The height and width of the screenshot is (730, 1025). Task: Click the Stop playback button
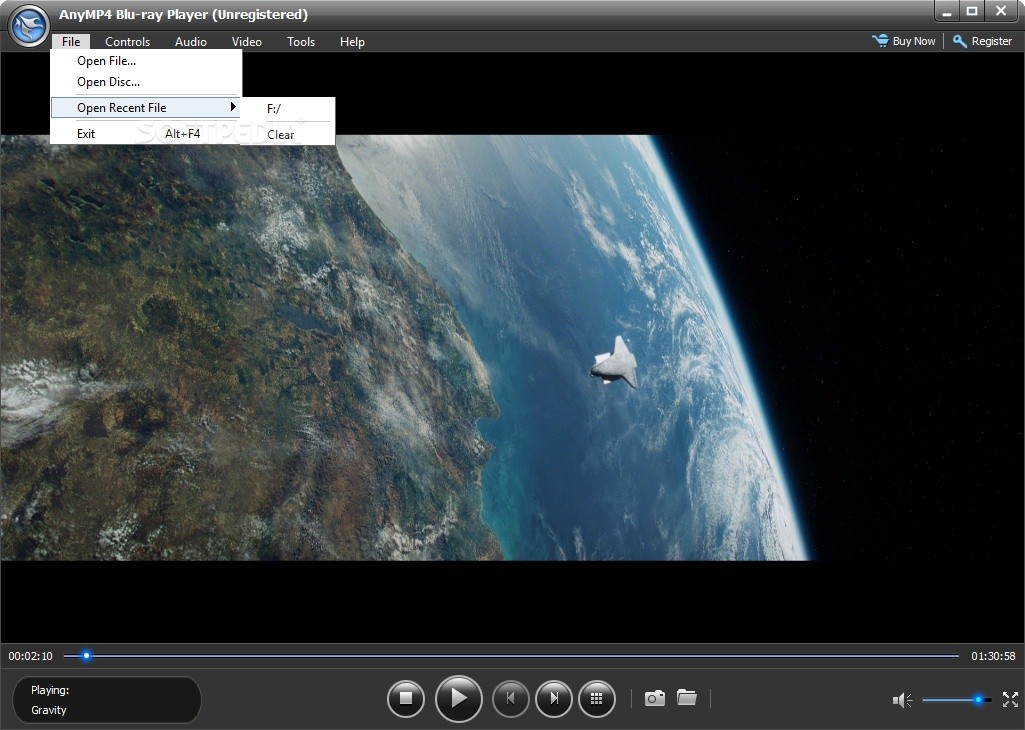click(406, 698)
